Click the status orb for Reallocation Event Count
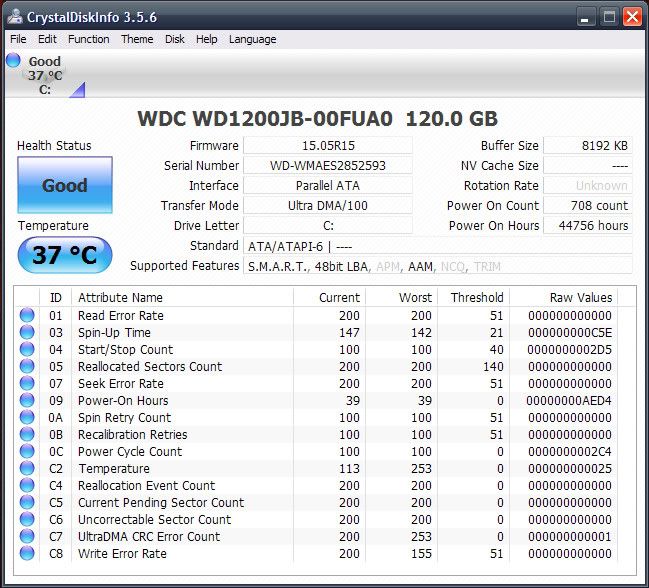The height and width of the screenshot is (588, 649). click(x=27, y=485)
